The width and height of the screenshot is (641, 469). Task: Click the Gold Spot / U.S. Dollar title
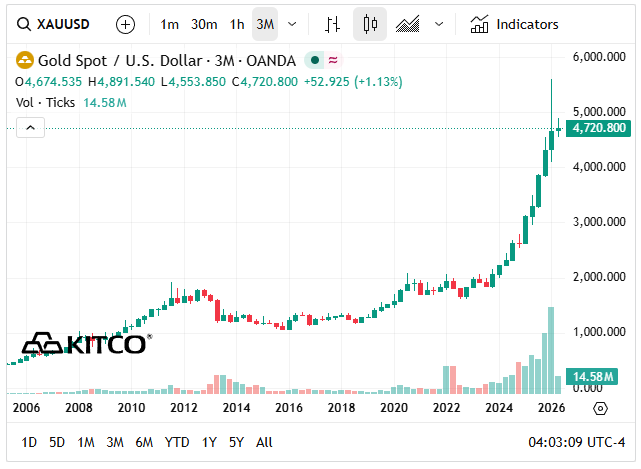(x=167, y=61)
